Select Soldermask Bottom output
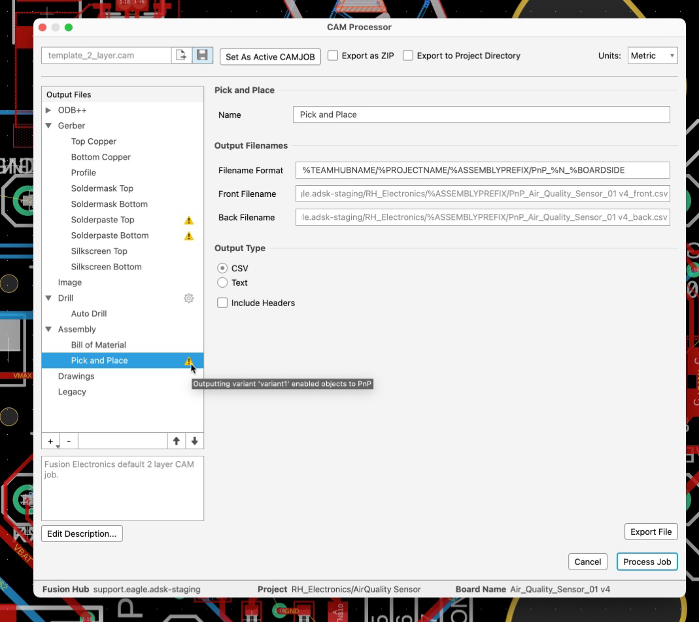The height and width of the screenshot is (622, 700). click(x=109, y=204)
